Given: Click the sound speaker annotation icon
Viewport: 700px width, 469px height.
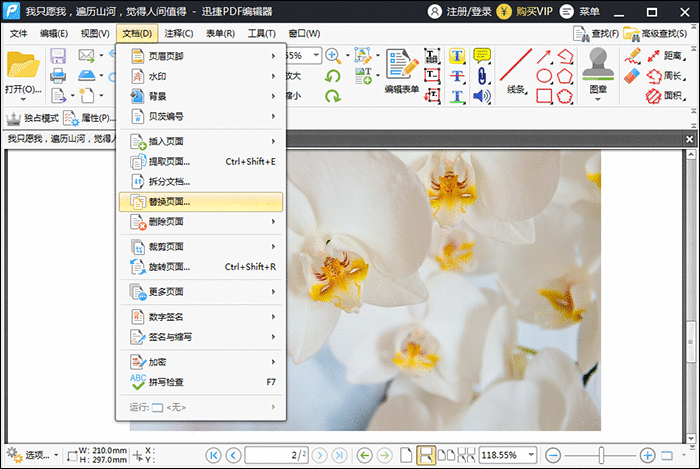Looking at the screenshot, I should pos(481,97).
